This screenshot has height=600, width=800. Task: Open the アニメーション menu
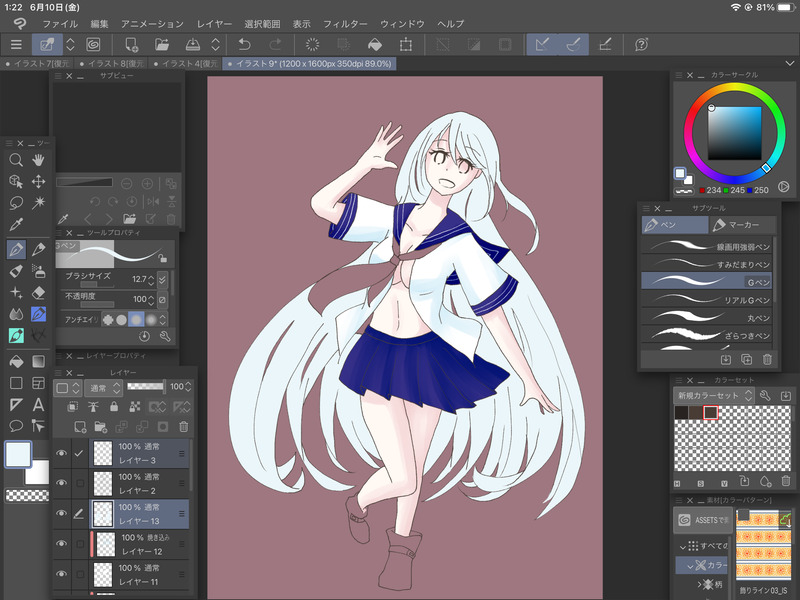click(152, 24)
